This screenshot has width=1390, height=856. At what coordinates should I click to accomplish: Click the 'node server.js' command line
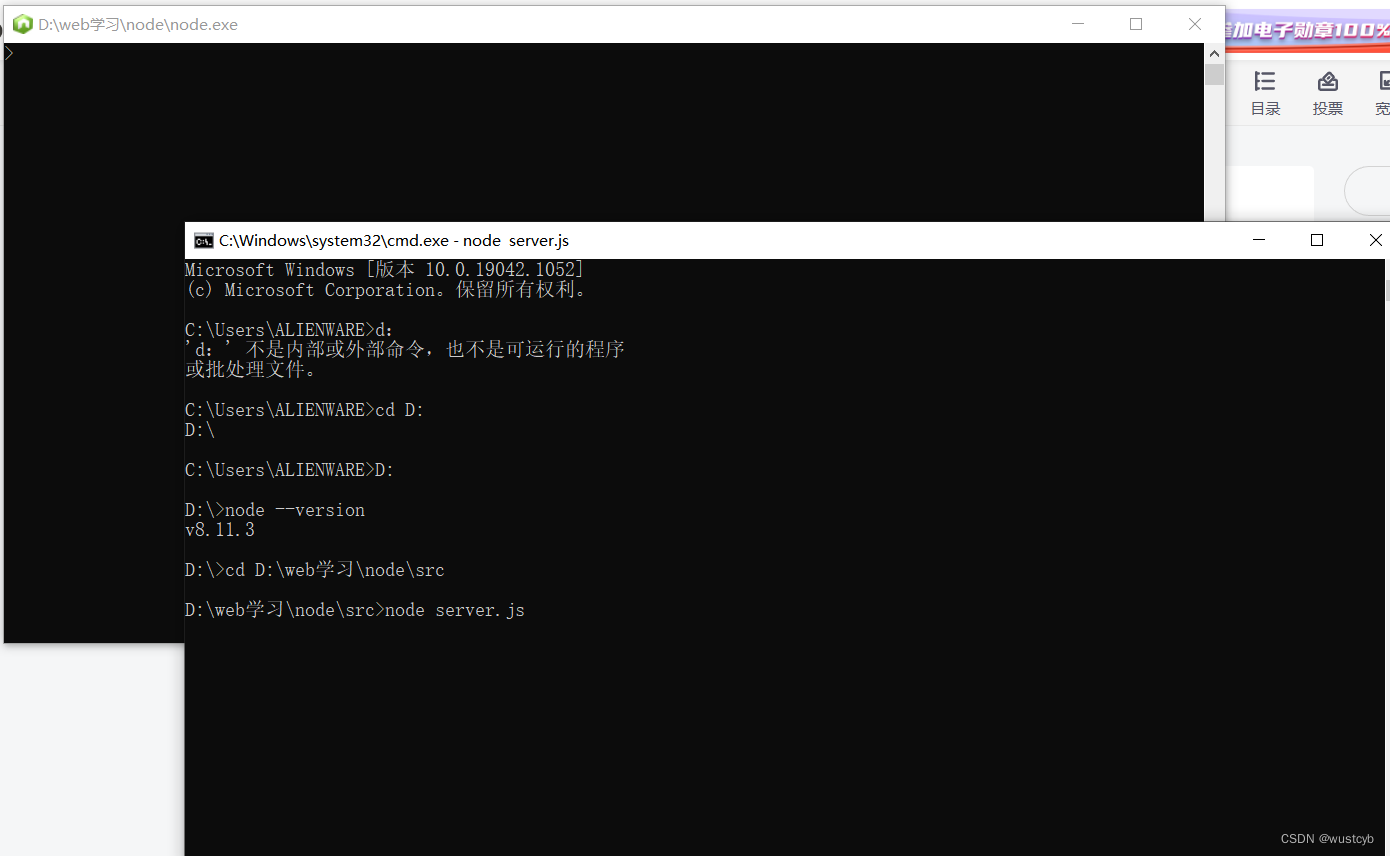(x=355, y=610)
